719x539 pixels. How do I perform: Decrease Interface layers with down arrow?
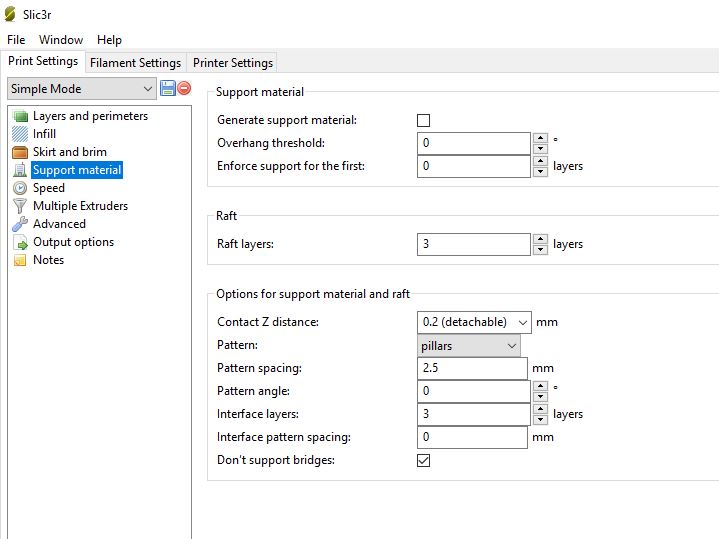coord(541,420)
